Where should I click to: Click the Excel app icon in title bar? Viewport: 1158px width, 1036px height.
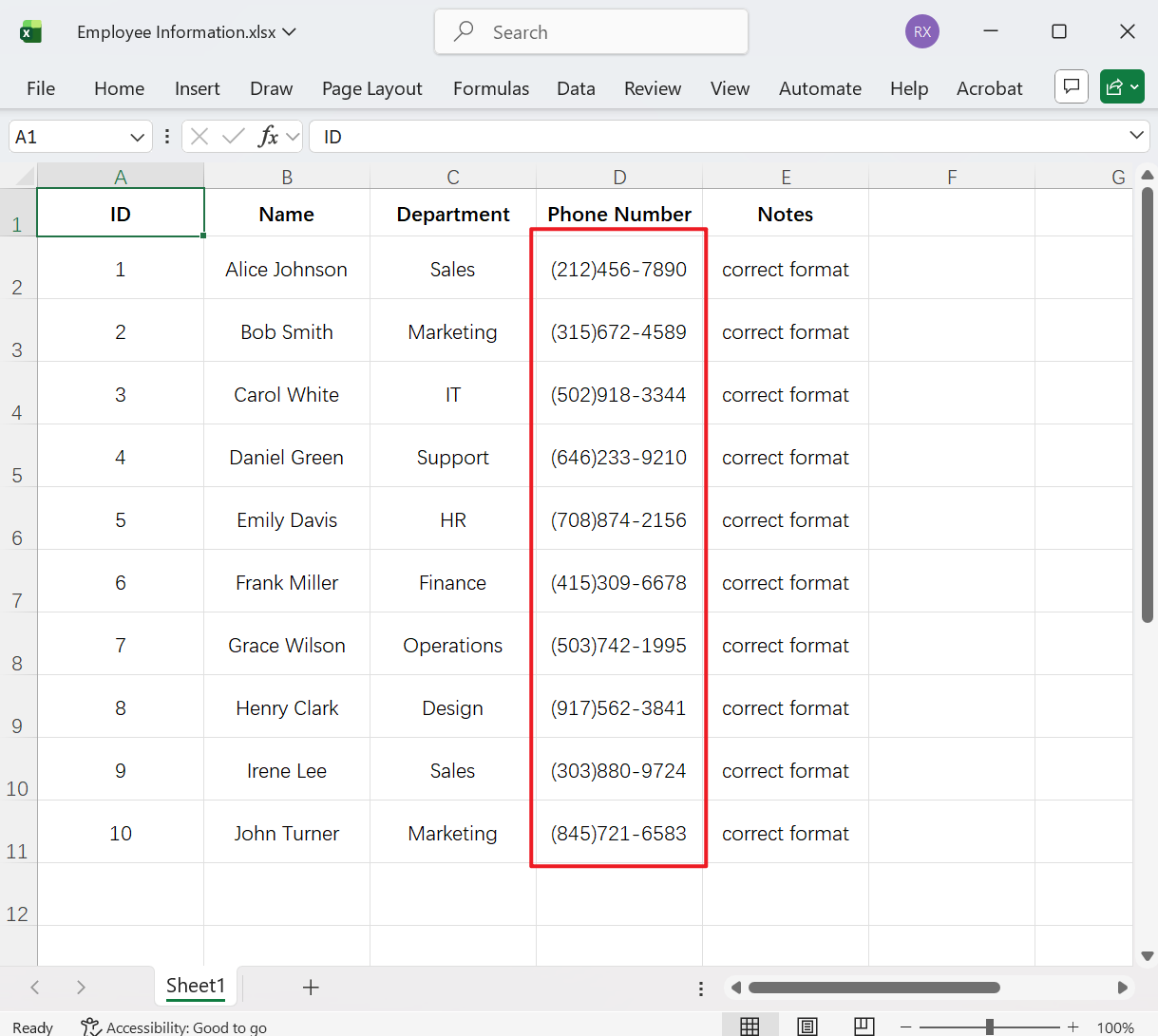point(31,30)
